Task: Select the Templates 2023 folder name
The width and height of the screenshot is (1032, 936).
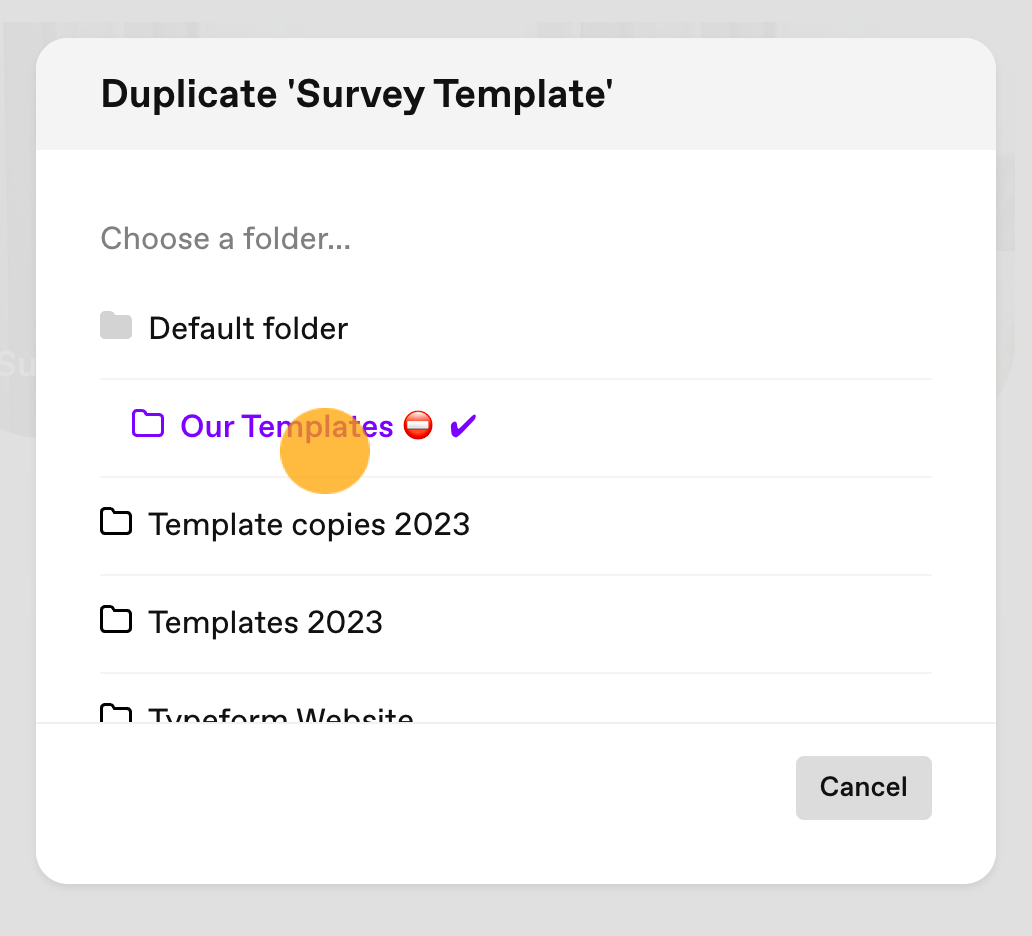Action: pyautogui.click(x=266, y=623)
